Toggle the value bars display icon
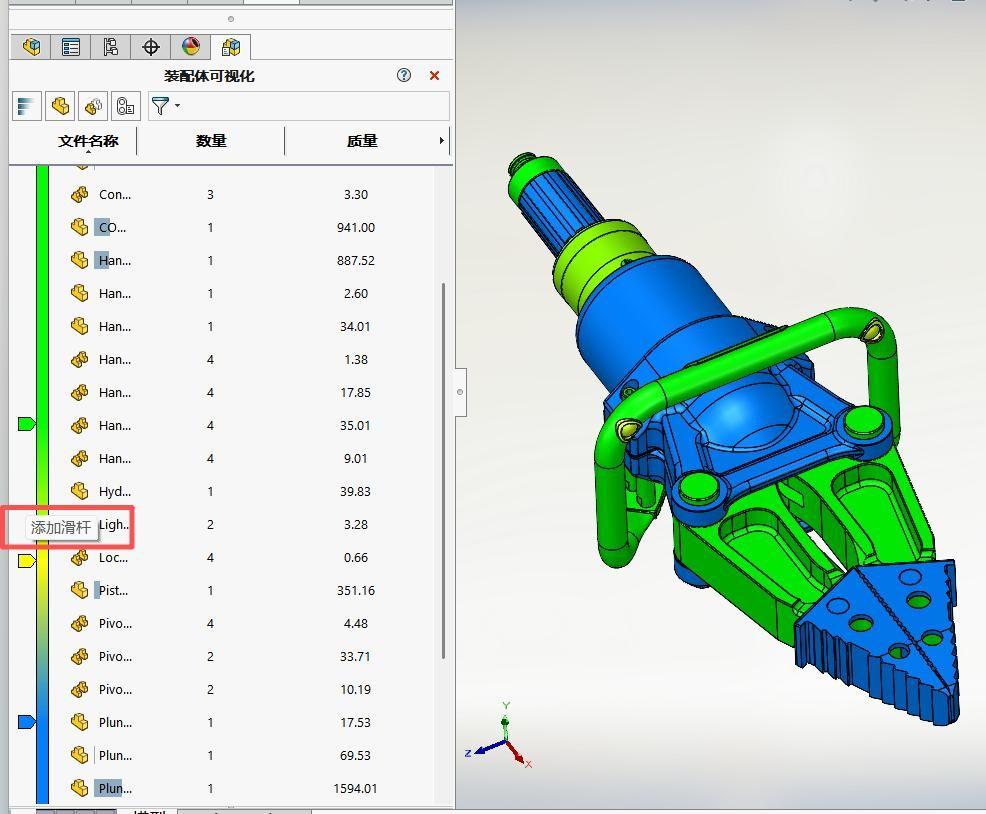Screen dimensions: 986x814 coord(26,106)
